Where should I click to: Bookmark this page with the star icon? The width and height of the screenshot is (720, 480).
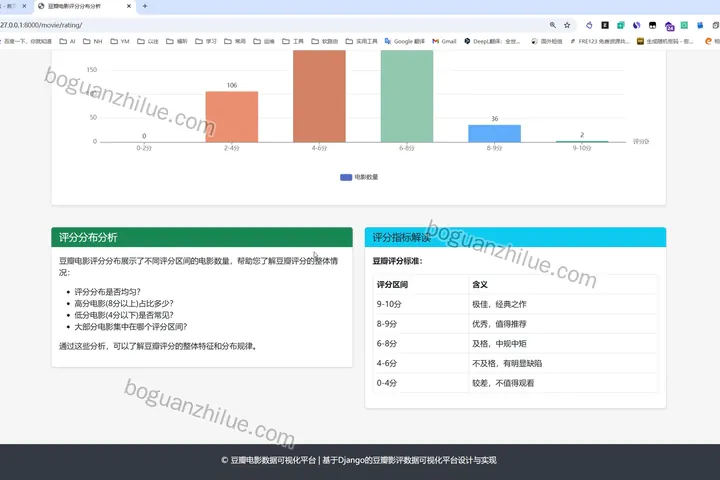click(x=567, y=25)
